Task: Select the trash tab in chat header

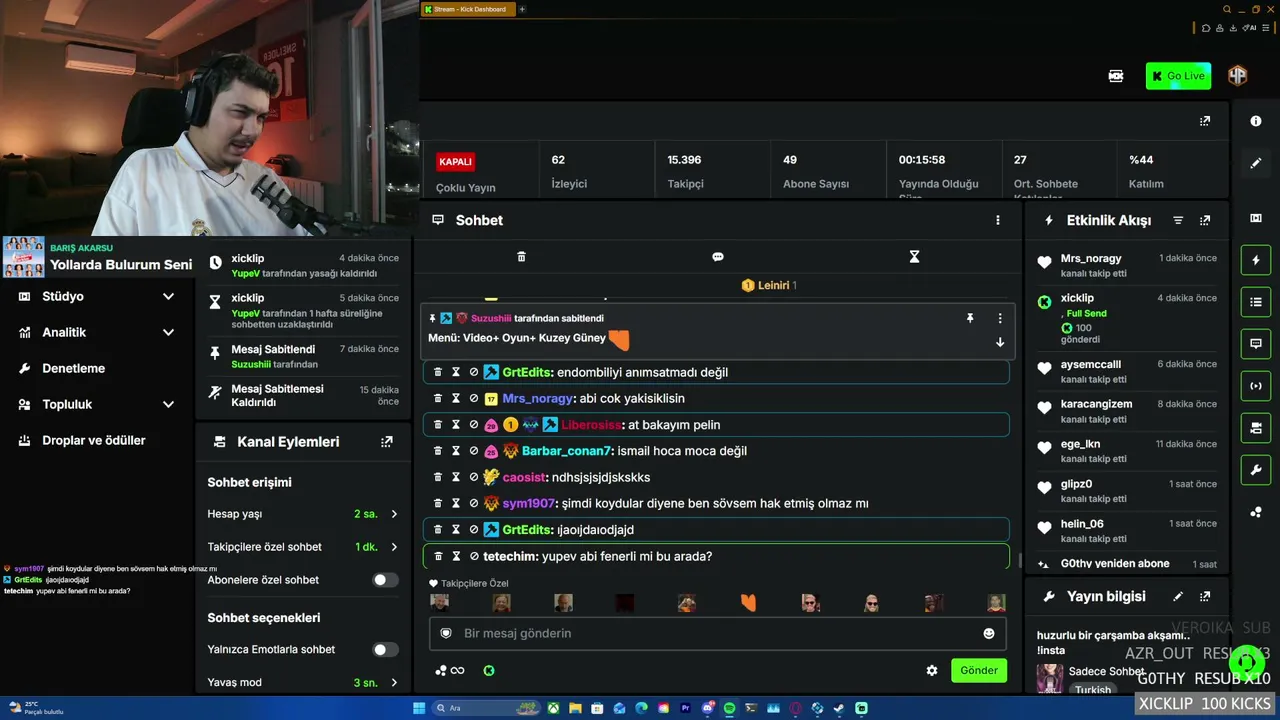Action: point(521,257)
